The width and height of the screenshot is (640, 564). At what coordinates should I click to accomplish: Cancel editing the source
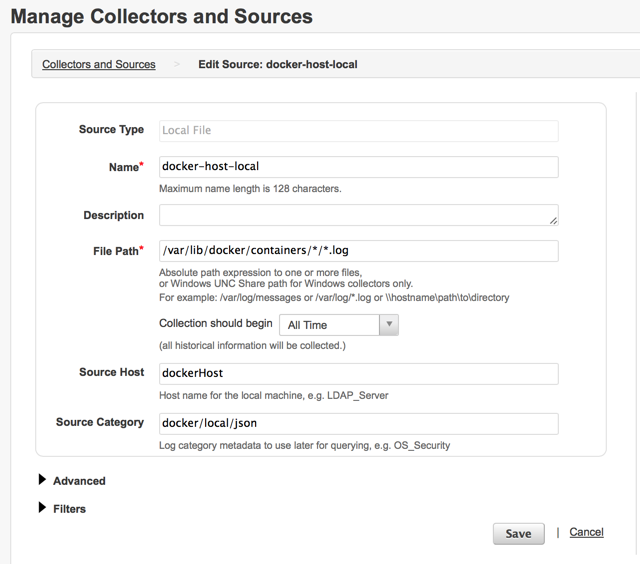click(x=586, y=532)
